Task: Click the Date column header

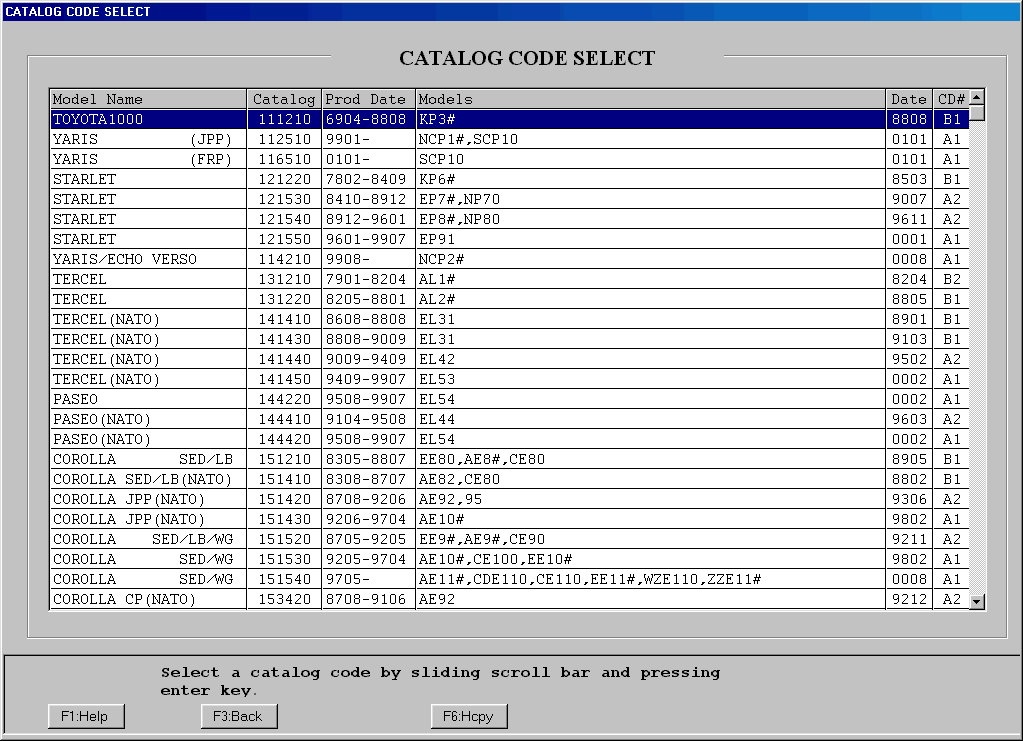Action: click(909, 99)
